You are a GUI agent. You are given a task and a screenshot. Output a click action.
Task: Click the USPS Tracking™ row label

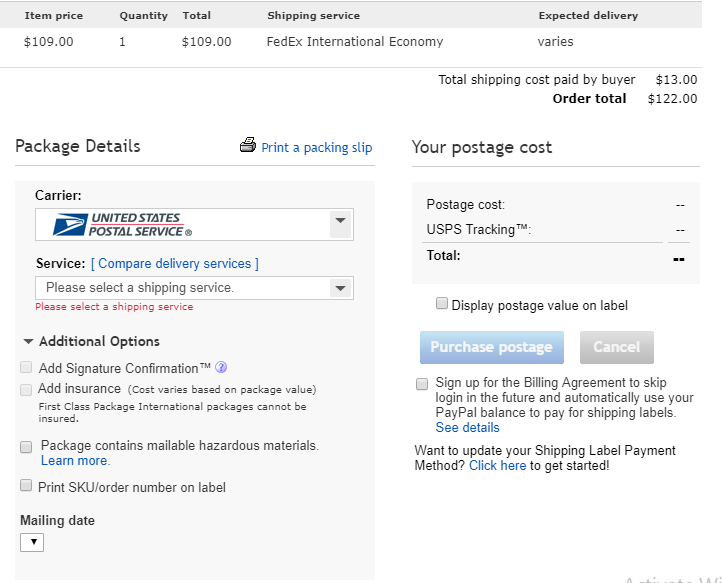coord(479,229)
